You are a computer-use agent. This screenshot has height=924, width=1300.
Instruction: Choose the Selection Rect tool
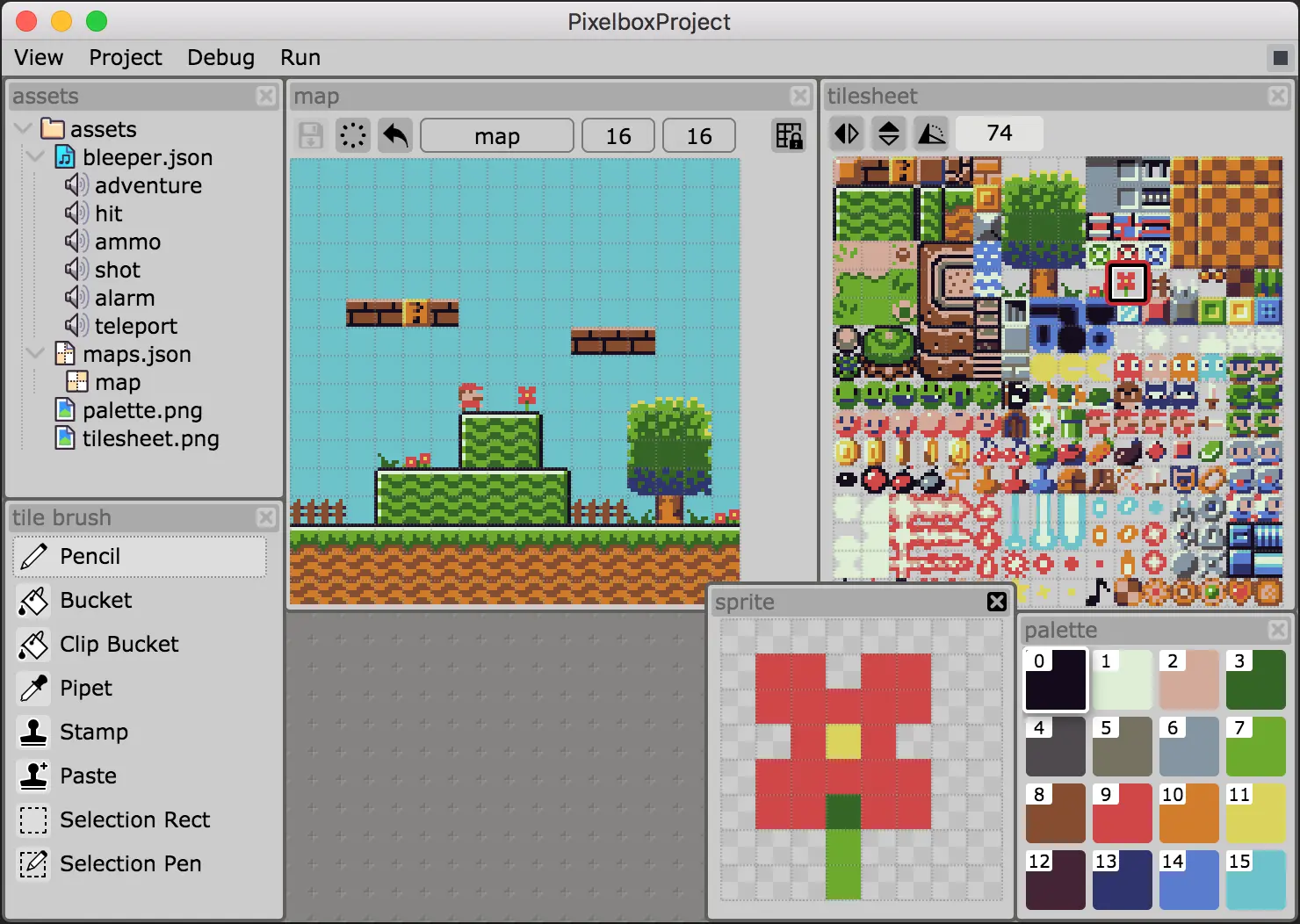tap(134, 819)
